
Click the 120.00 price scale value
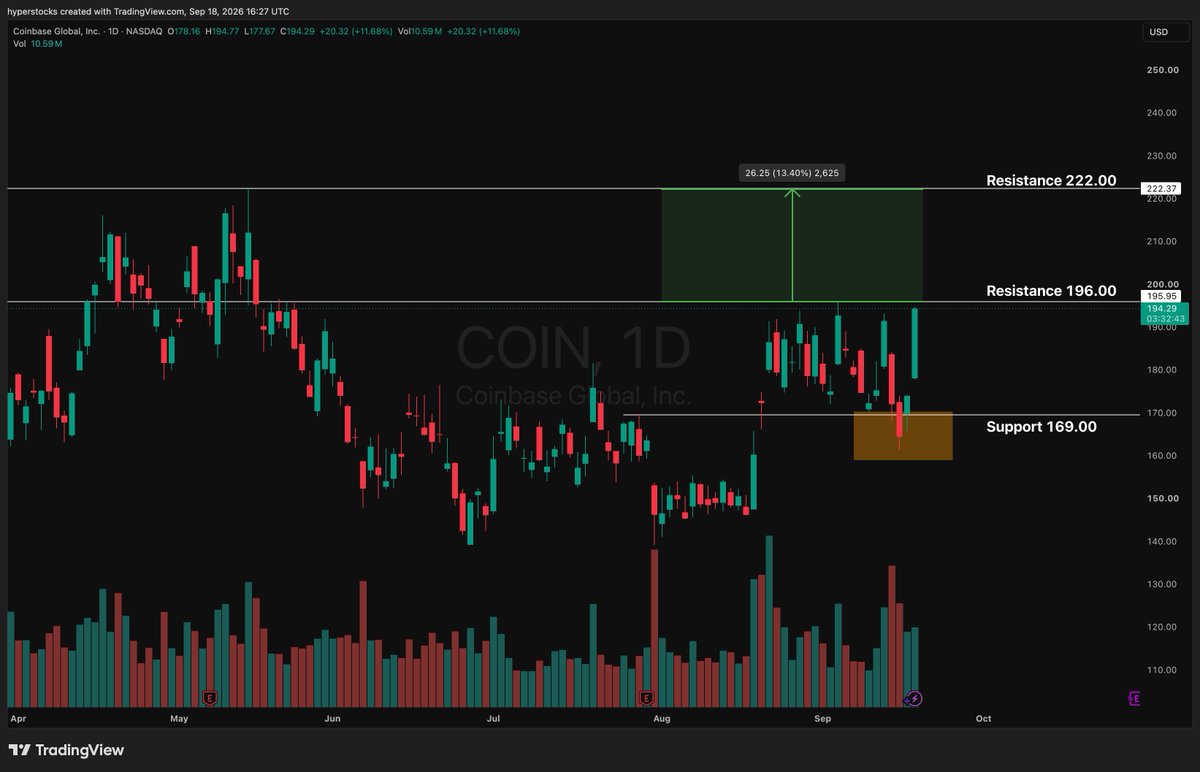(x=1162, y=627)
